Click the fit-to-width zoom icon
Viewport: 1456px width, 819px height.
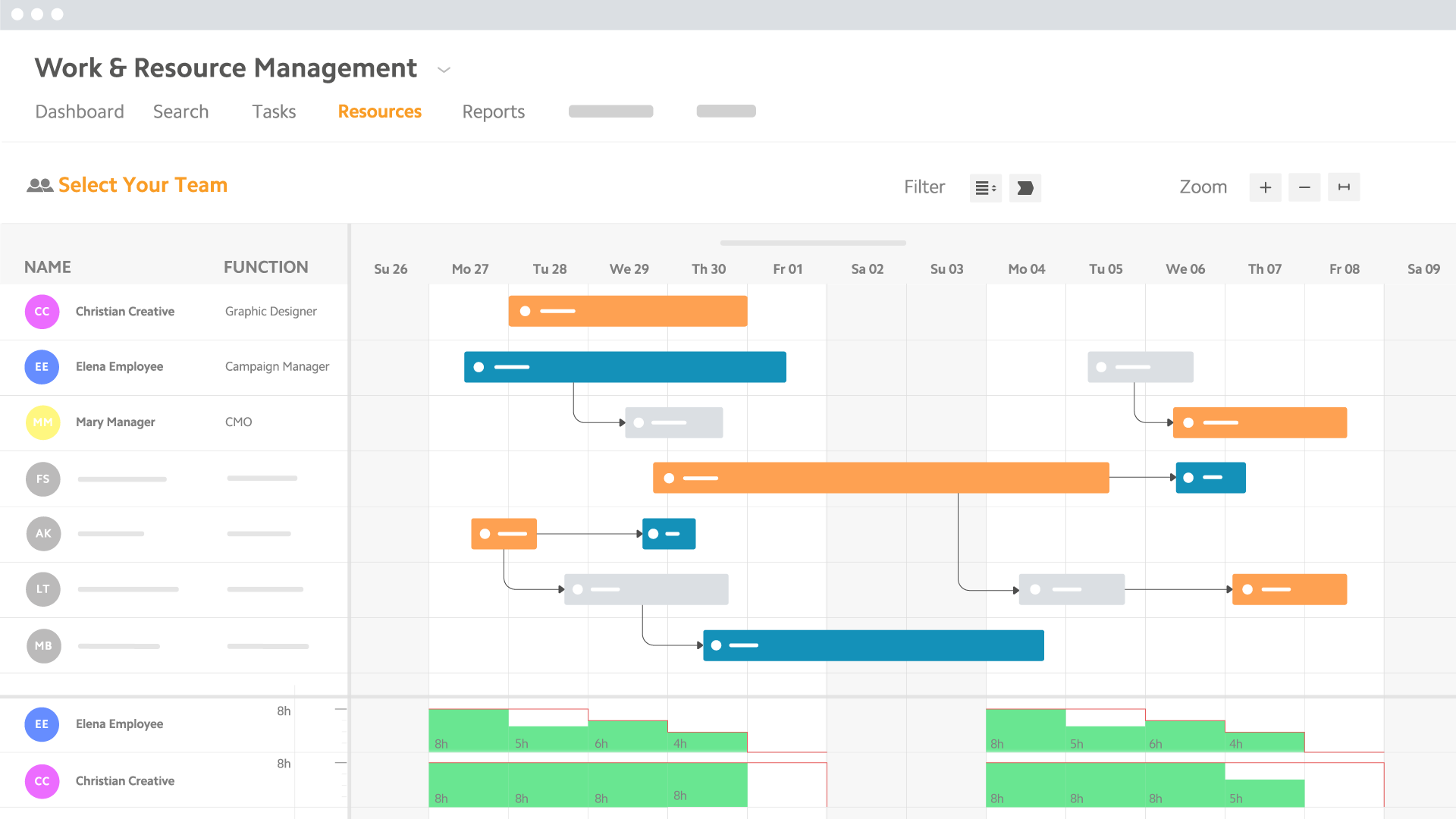1344,187
